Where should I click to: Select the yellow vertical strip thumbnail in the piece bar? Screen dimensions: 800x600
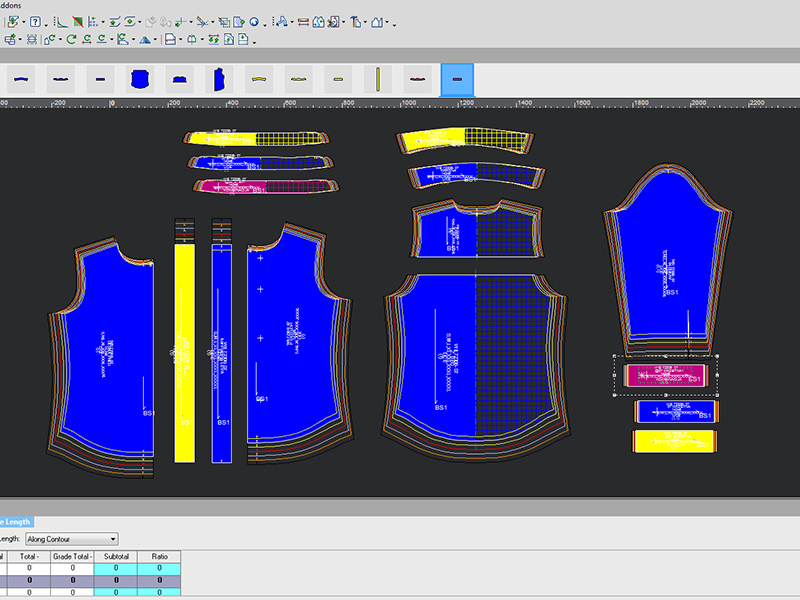click(379, 78)
